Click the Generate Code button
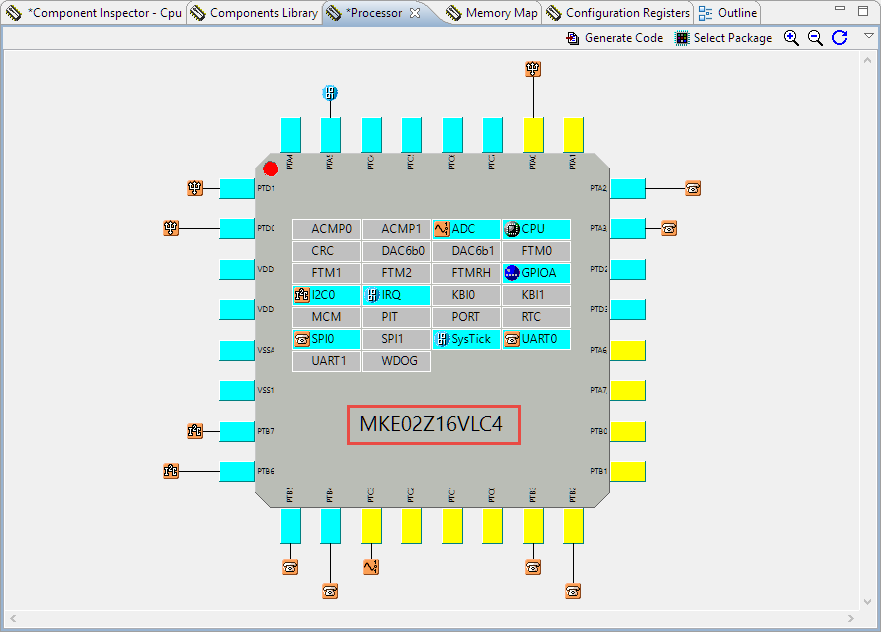This screenshot has width=881, height=632. 615,38
